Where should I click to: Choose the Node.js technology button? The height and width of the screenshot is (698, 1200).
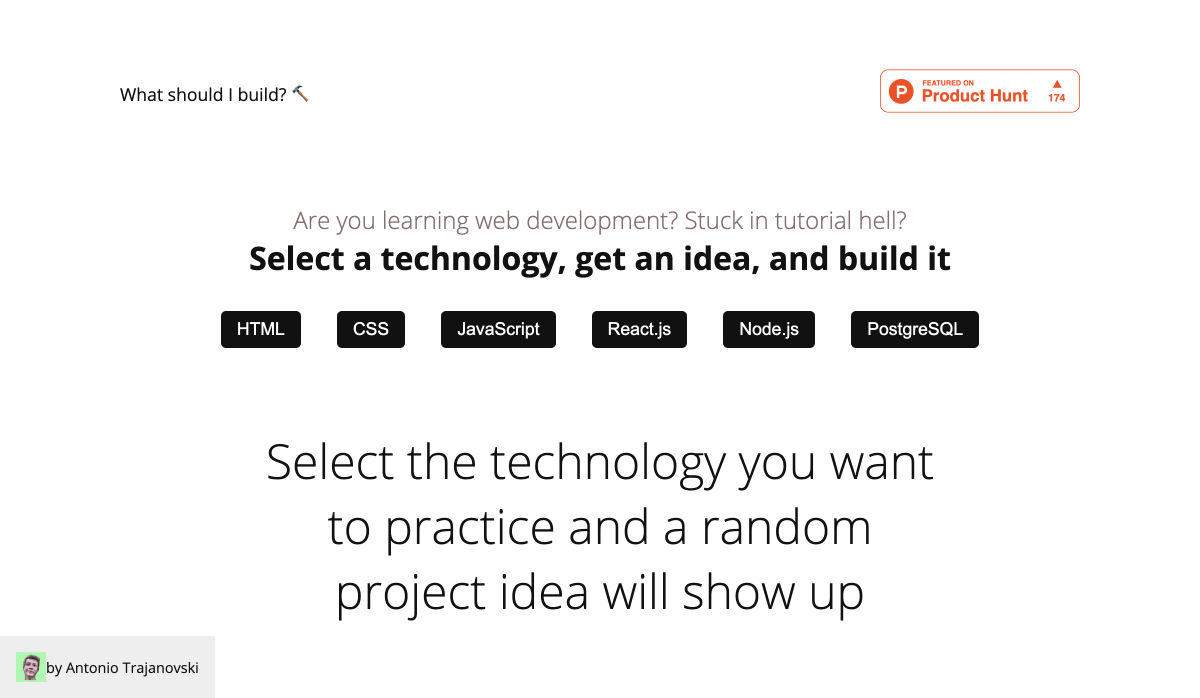click(x=769, y=329)
